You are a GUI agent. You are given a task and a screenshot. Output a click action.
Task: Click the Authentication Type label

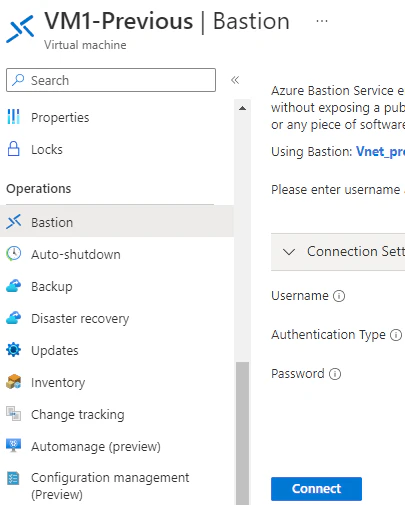pyautogui.click(x=328, y=334)
